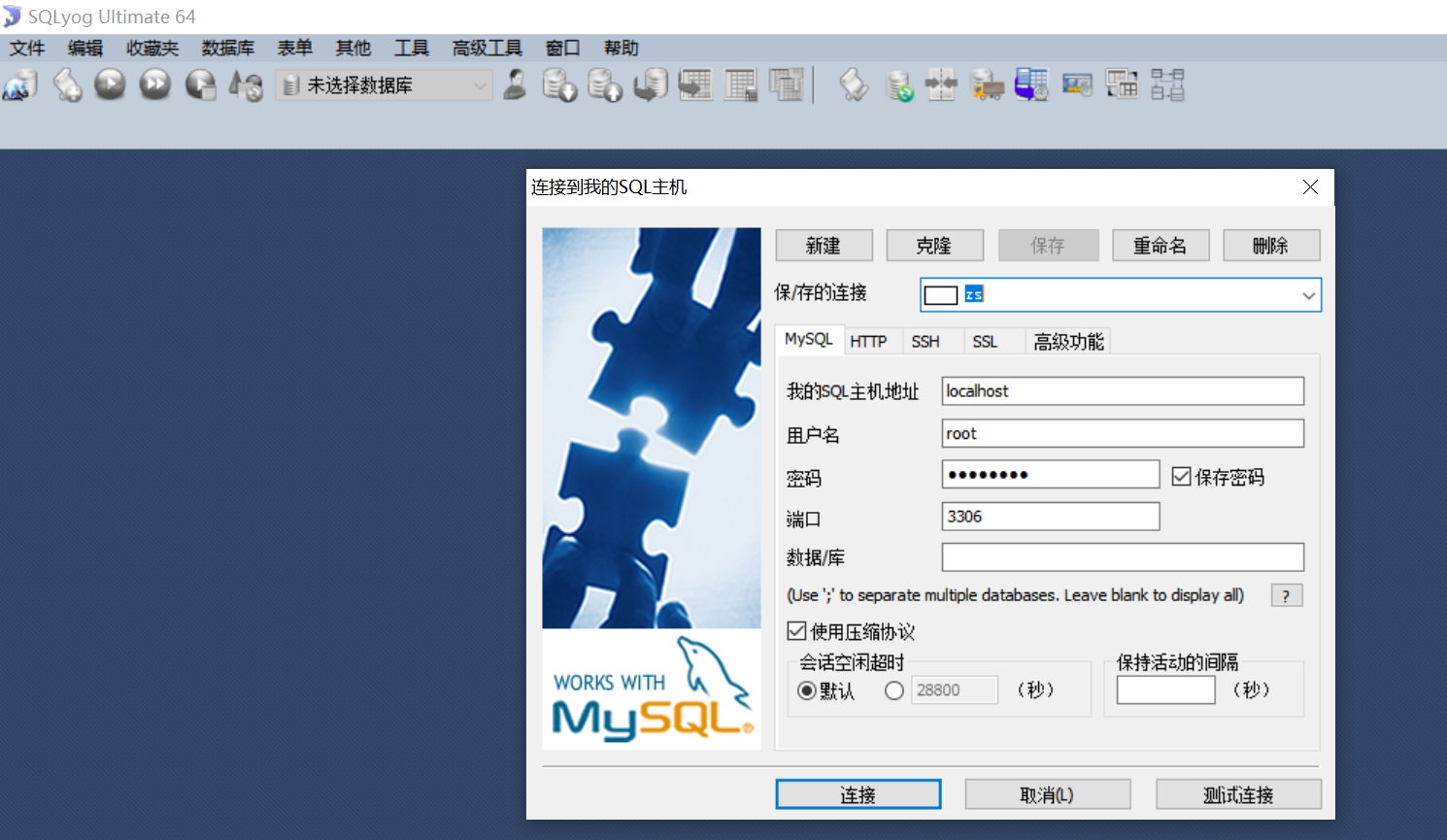Image resolution: width=1447 pixels, height=840 pixels.
Task: Click table icon with arrow
Action: point(695,85)
